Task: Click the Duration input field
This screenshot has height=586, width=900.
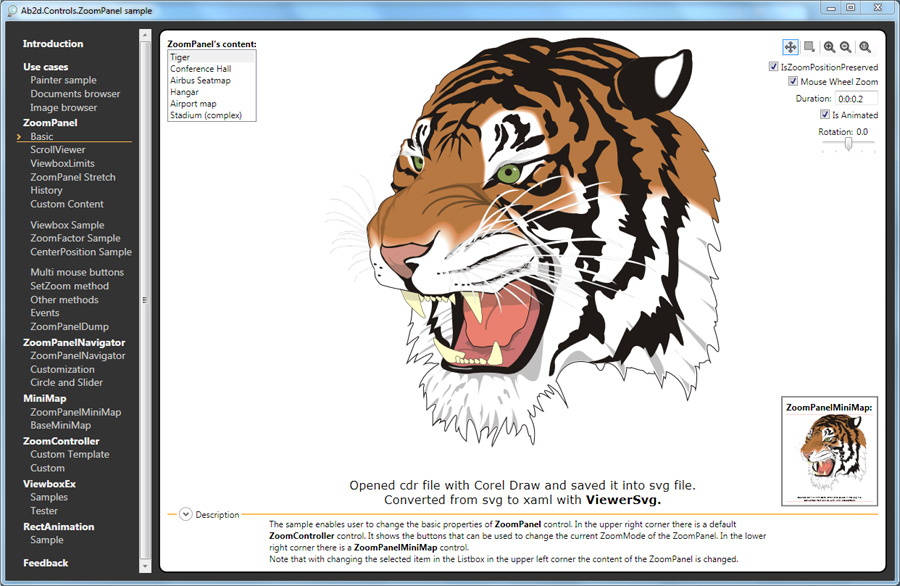Action: click(x=856, y=99)
